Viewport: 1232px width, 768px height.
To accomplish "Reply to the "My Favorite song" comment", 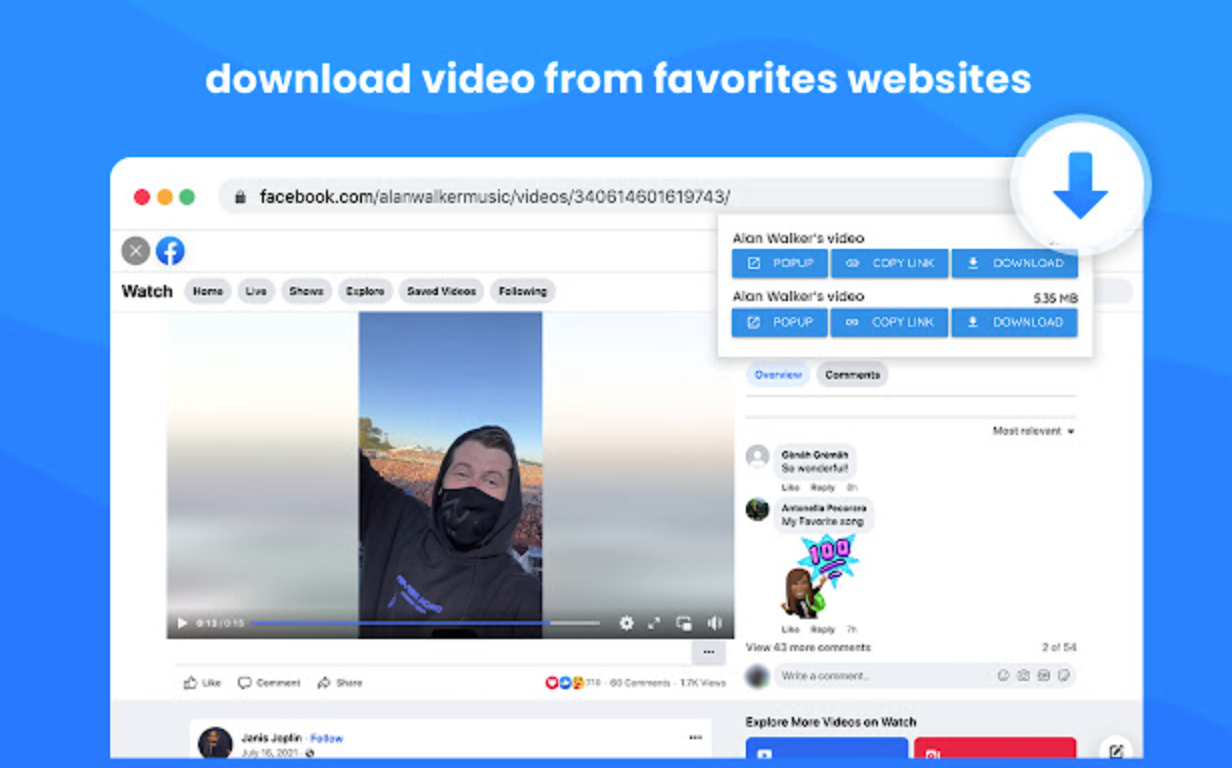I will [822, 630].
